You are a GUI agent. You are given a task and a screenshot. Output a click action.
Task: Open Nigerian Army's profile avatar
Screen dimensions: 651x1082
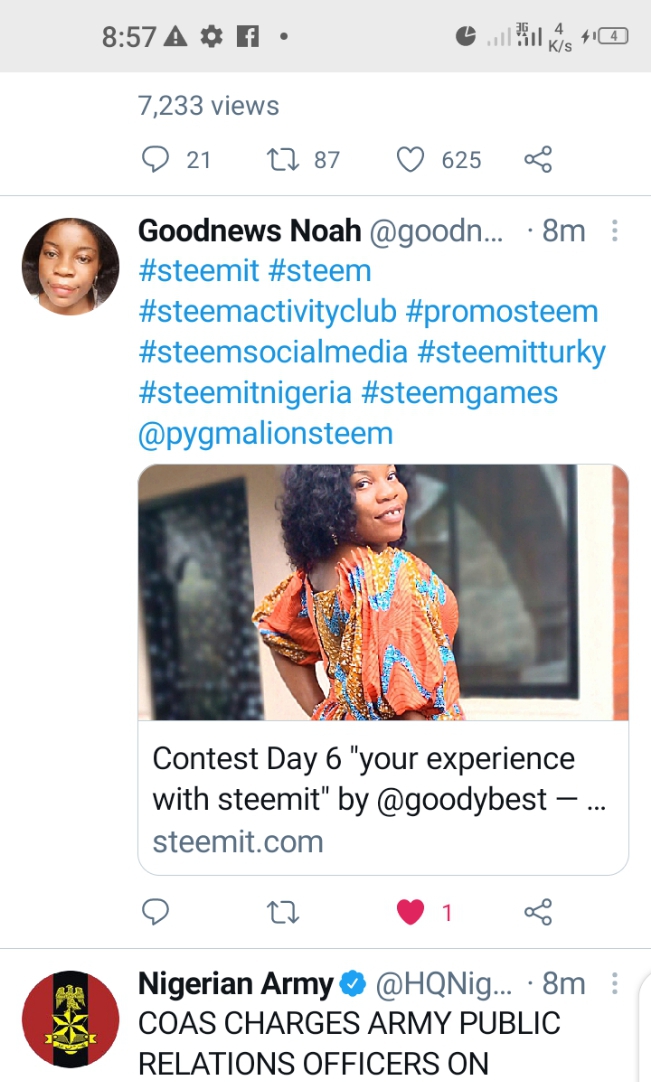click(70, 1019)
